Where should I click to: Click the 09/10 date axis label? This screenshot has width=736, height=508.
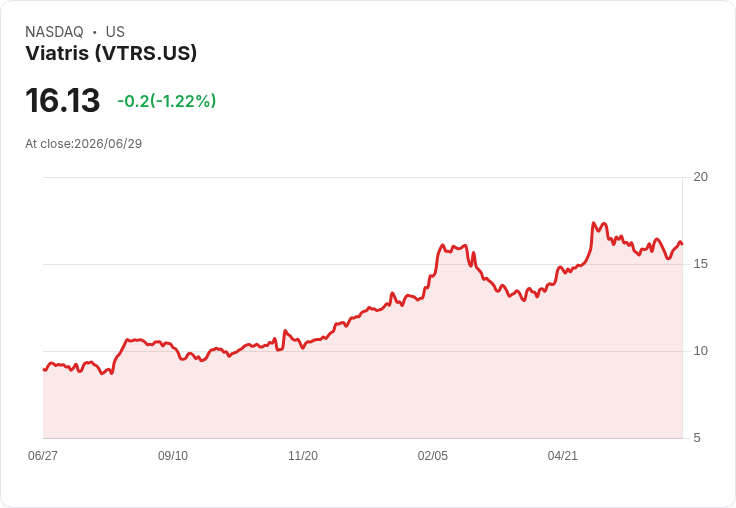(x=173, y=455)
